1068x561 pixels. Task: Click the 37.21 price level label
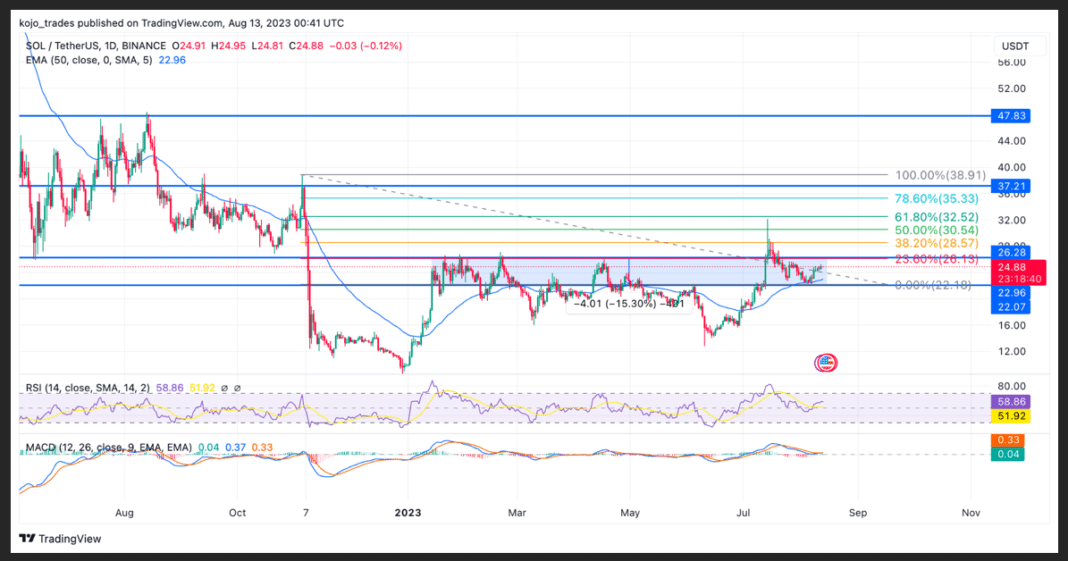click(1011, 186)
